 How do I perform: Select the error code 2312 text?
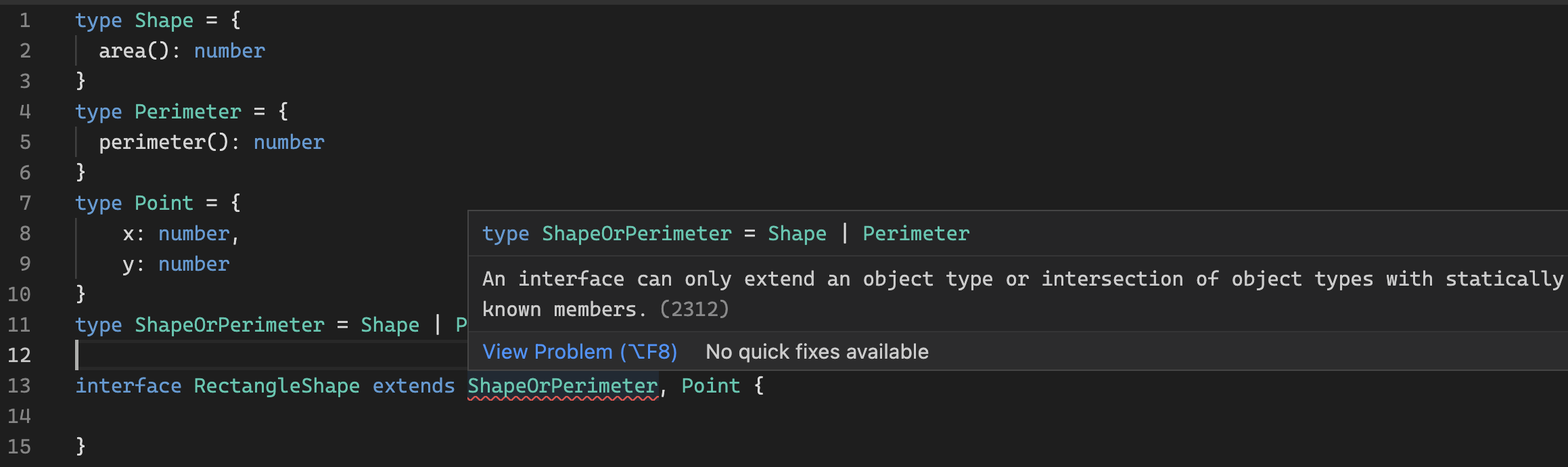click(695, 309)
